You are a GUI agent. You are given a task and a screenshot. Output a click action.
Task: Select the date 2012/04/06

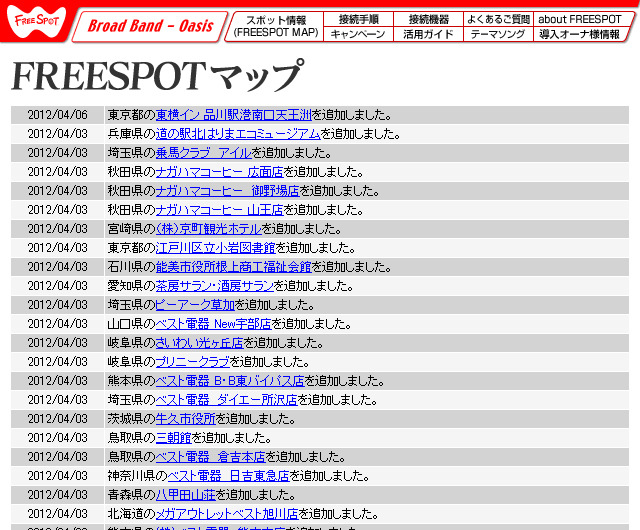coord(58,115)
